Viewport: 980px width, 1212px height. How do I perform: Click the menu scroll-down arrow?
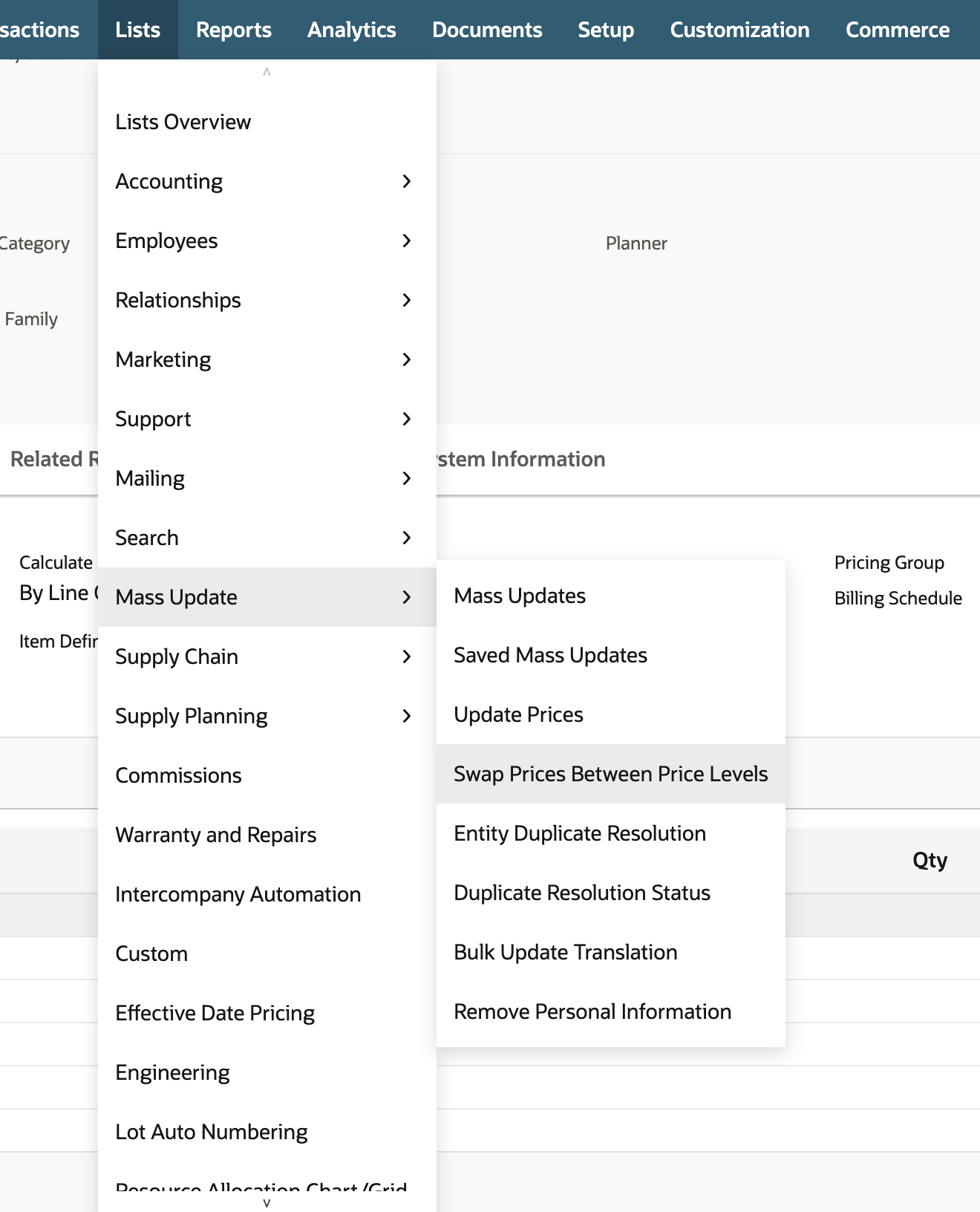pos(267,1203)
